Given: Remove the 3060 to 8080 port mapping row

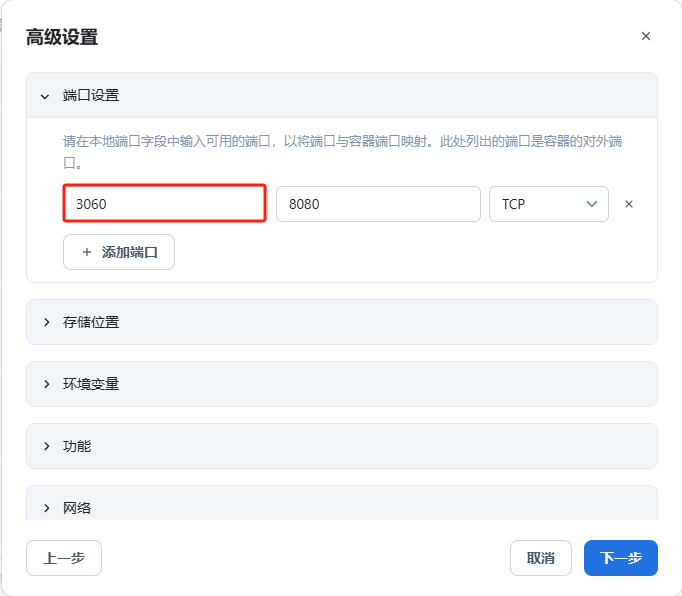Looking at the screenshot, I should (x=629, y=204).
